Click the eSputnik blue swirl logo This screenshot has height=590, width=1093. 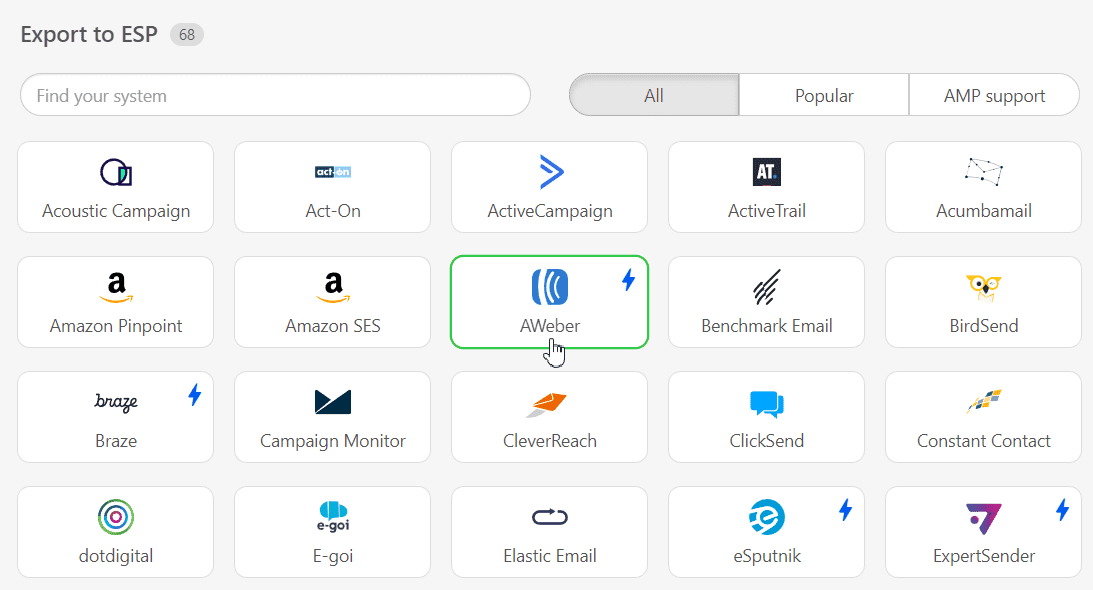click(767, 517)
